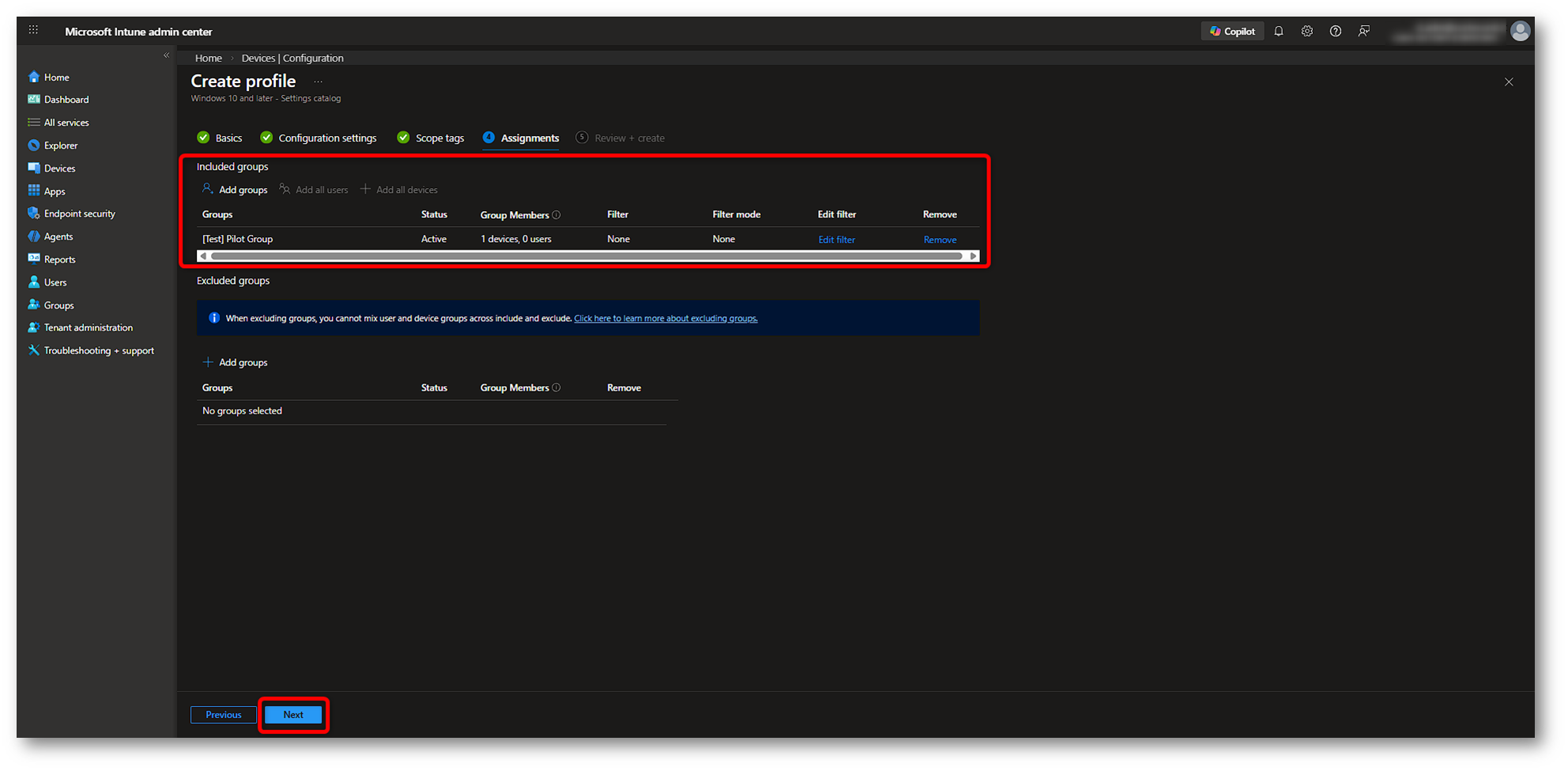Viewport: 1568px width, 771px height.
Task: Click the Troubleshooting + support icon
Action: pos(34,350)
